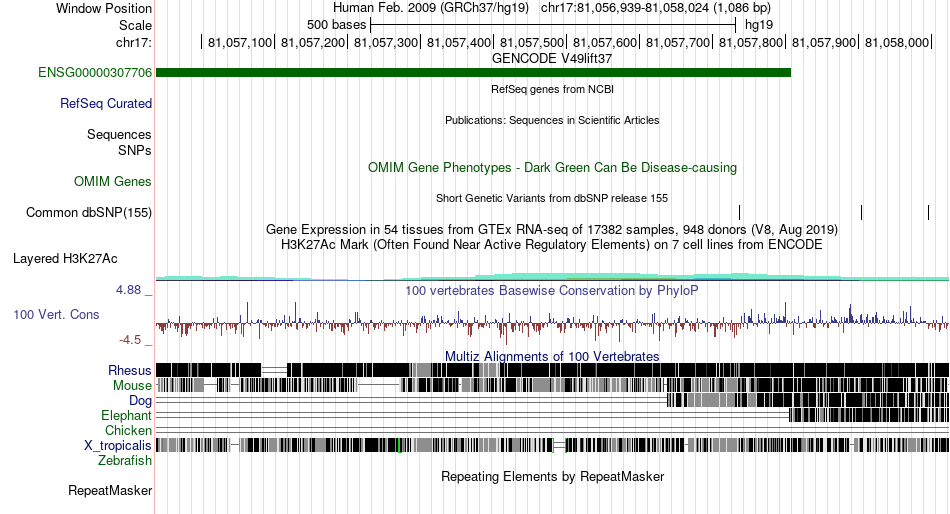Click the chr17: ruler label
The width and height of the screenshot is (950, 514).
[134, 42]
